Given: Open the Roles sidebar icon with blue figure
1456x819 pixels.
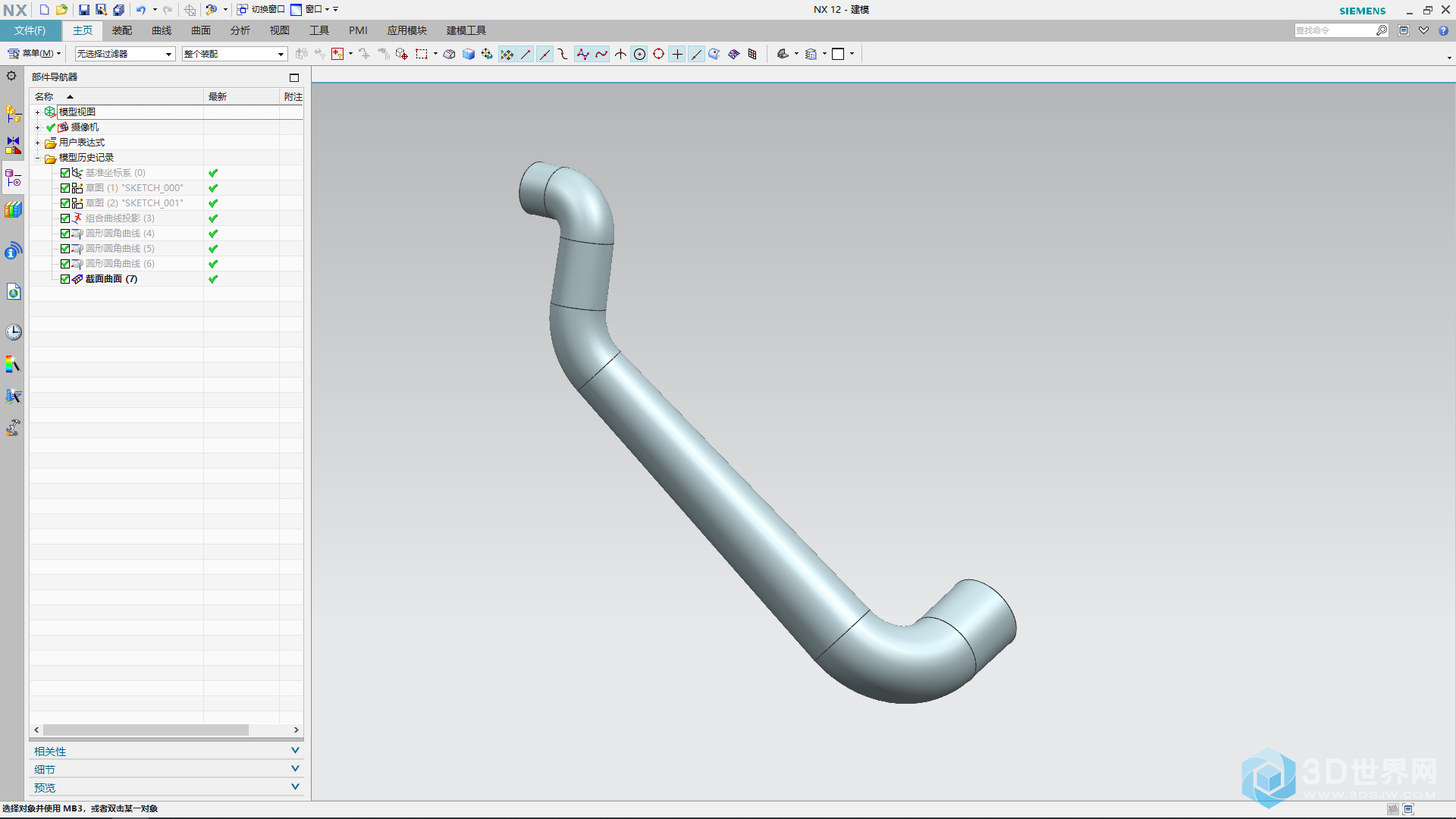Looking at the screenshot, I should (13, 396).
